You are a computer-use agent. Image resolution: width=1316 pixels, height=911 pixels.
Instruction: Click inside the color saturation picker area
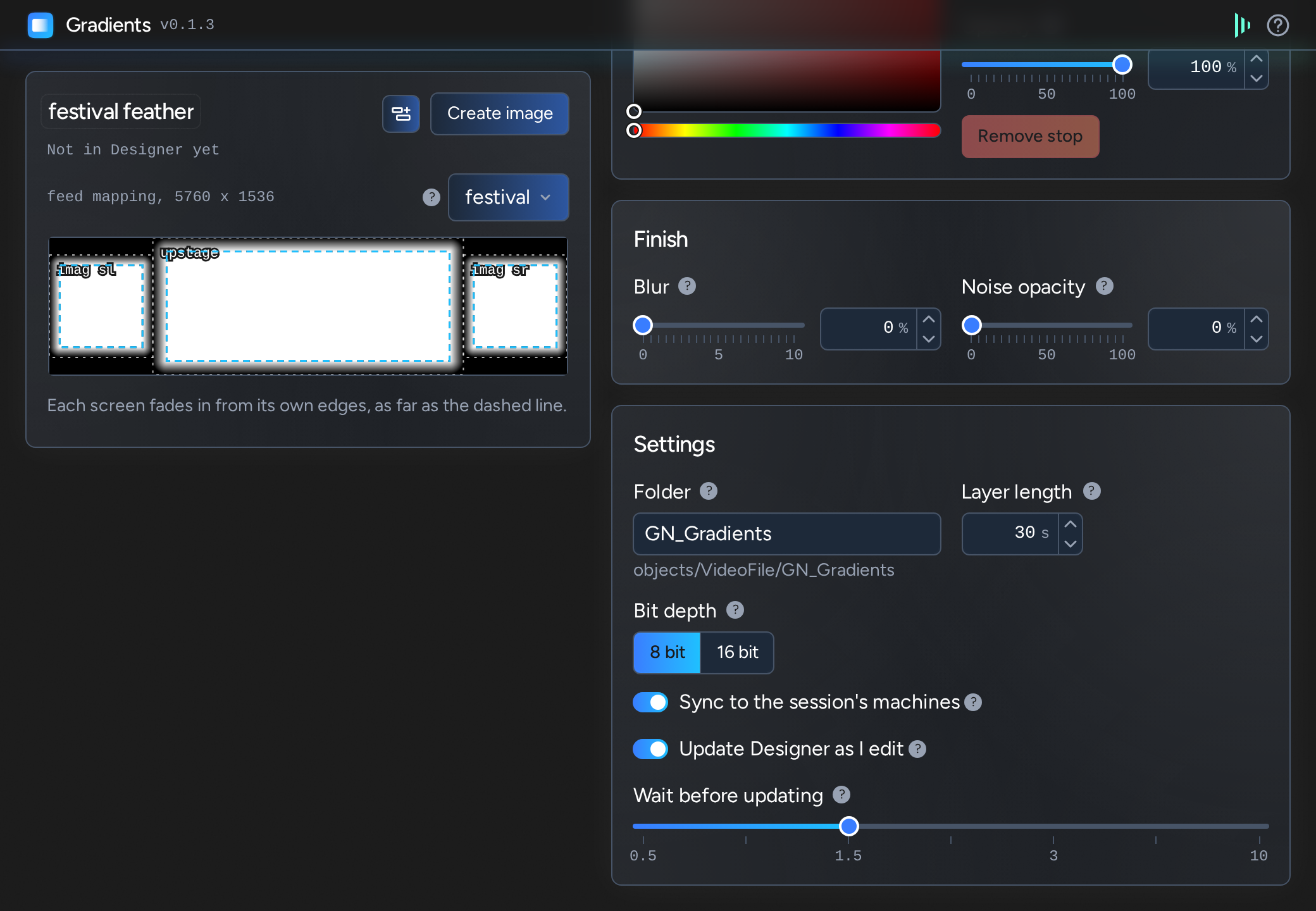click(787, 81)
